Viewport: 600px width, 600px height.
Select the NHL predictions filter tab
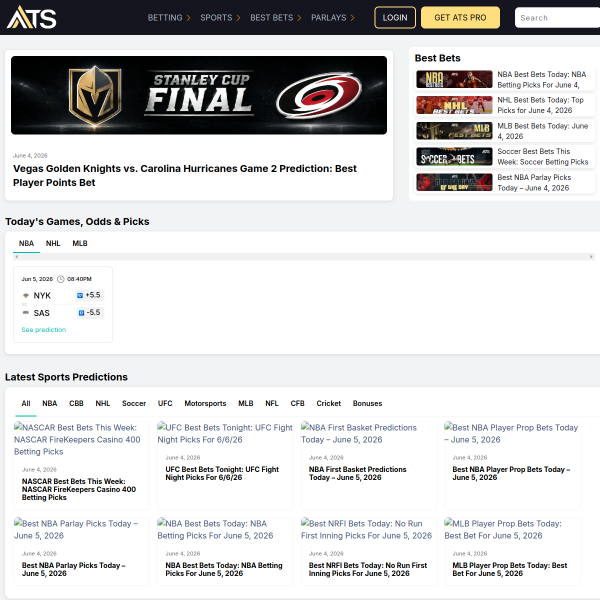pyautogui.click(x=103, y=403)
